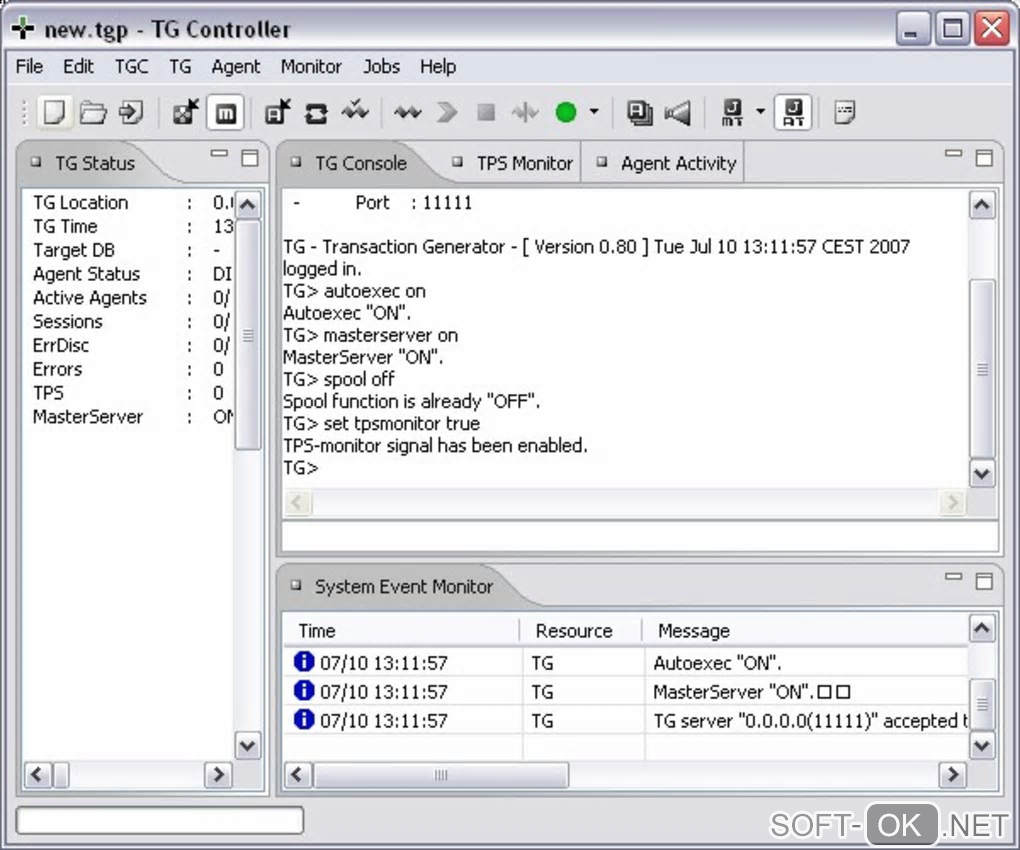Viewport: 1020px width, 850px height.
Task: Open the TG menu
Action: point(180,66)
